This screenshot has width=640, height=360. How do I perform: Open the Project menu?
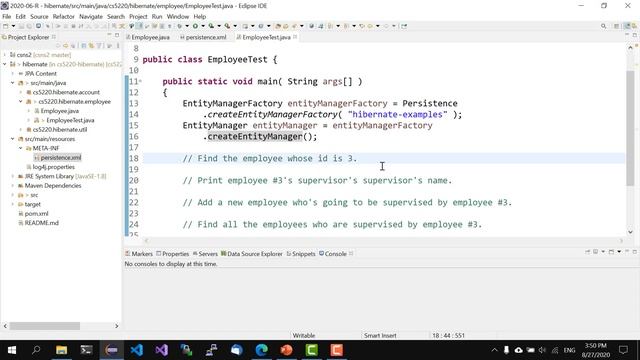pyautogui.click(x=138, y=16)
